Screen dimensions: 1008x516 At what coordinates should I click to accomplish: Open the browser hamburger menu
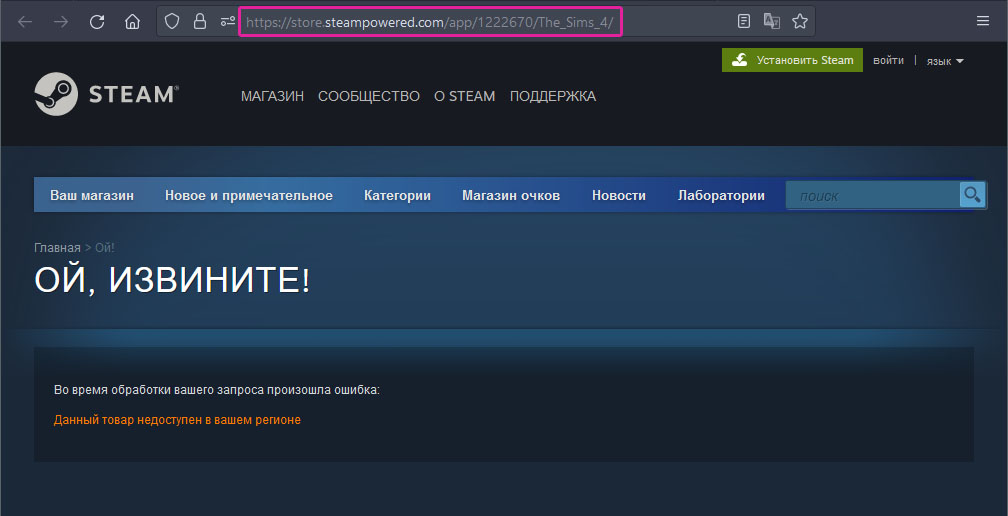[x=982, y=21]
